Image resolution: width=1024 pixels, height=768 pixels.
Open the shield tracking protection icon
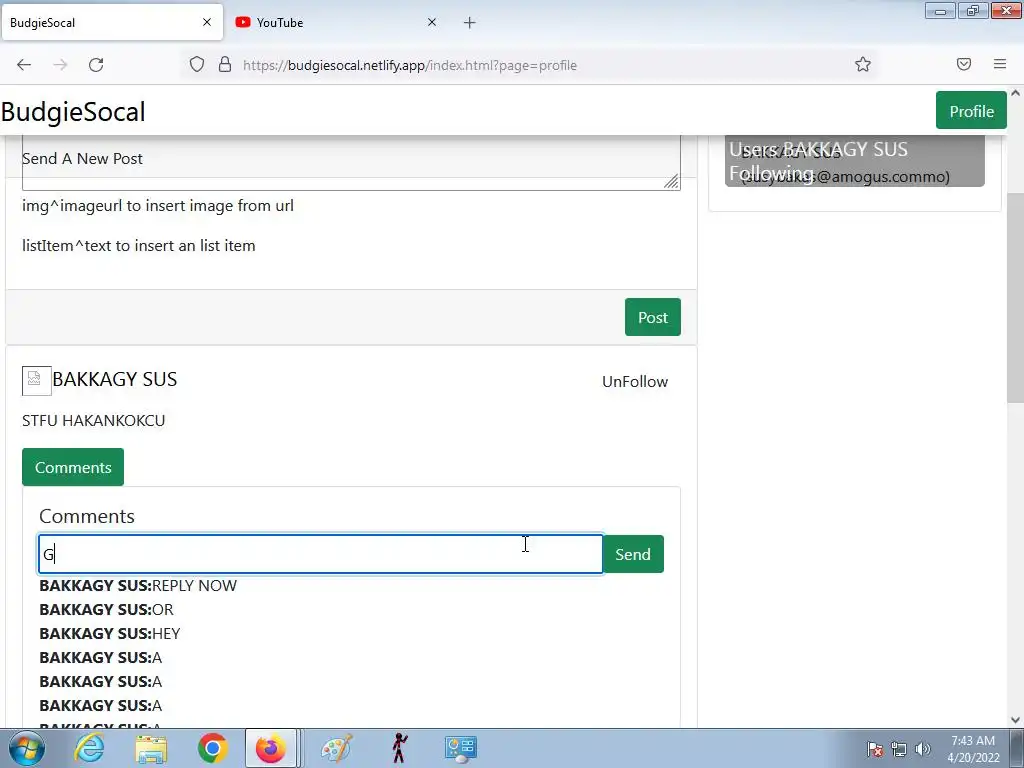[197, 64]
